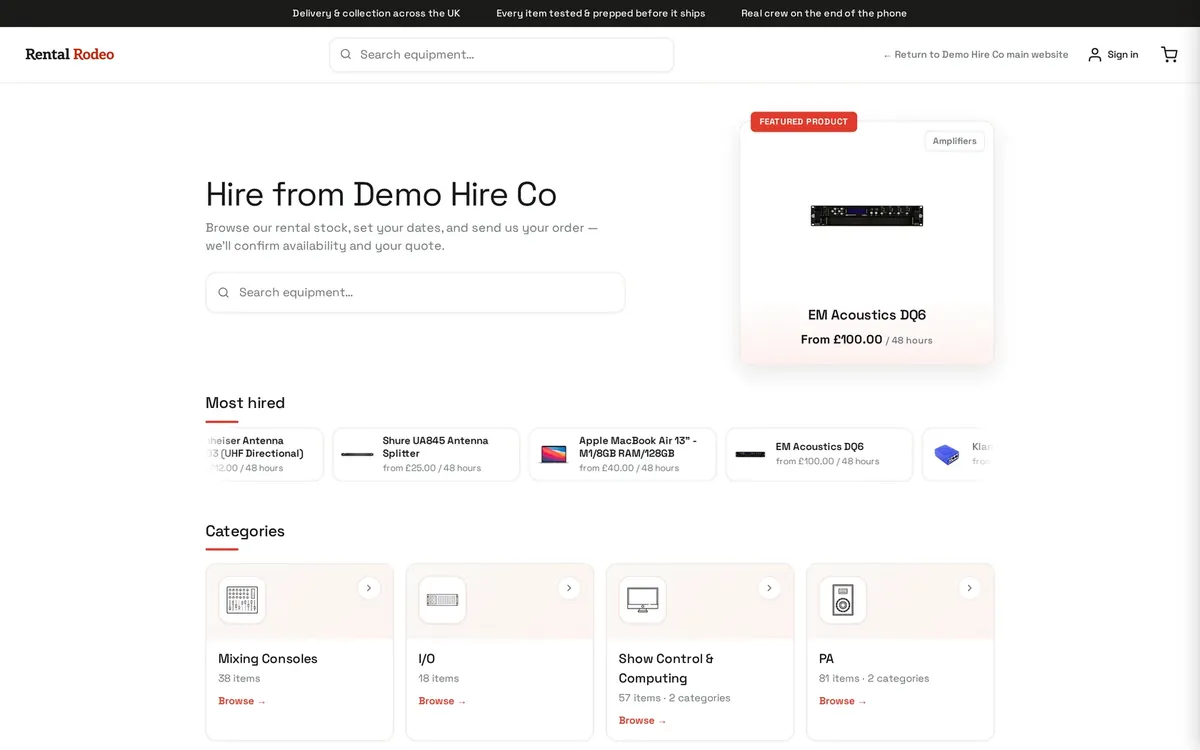Click the Shure UA845 splitter thumbnail
Screen dimensions: 1200x750
click(x=357, y=454)
